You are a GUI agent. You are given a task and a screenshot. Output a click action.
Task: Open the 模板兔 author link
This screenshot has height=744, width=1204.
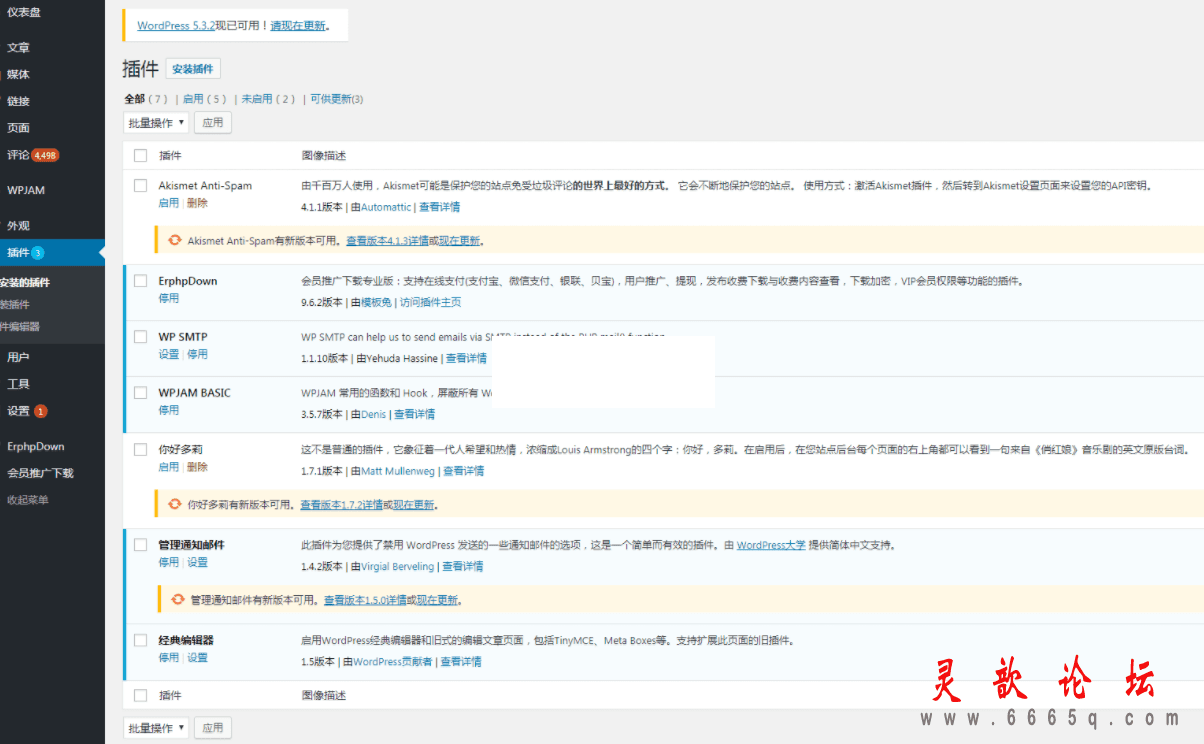(x=377, y=303)
